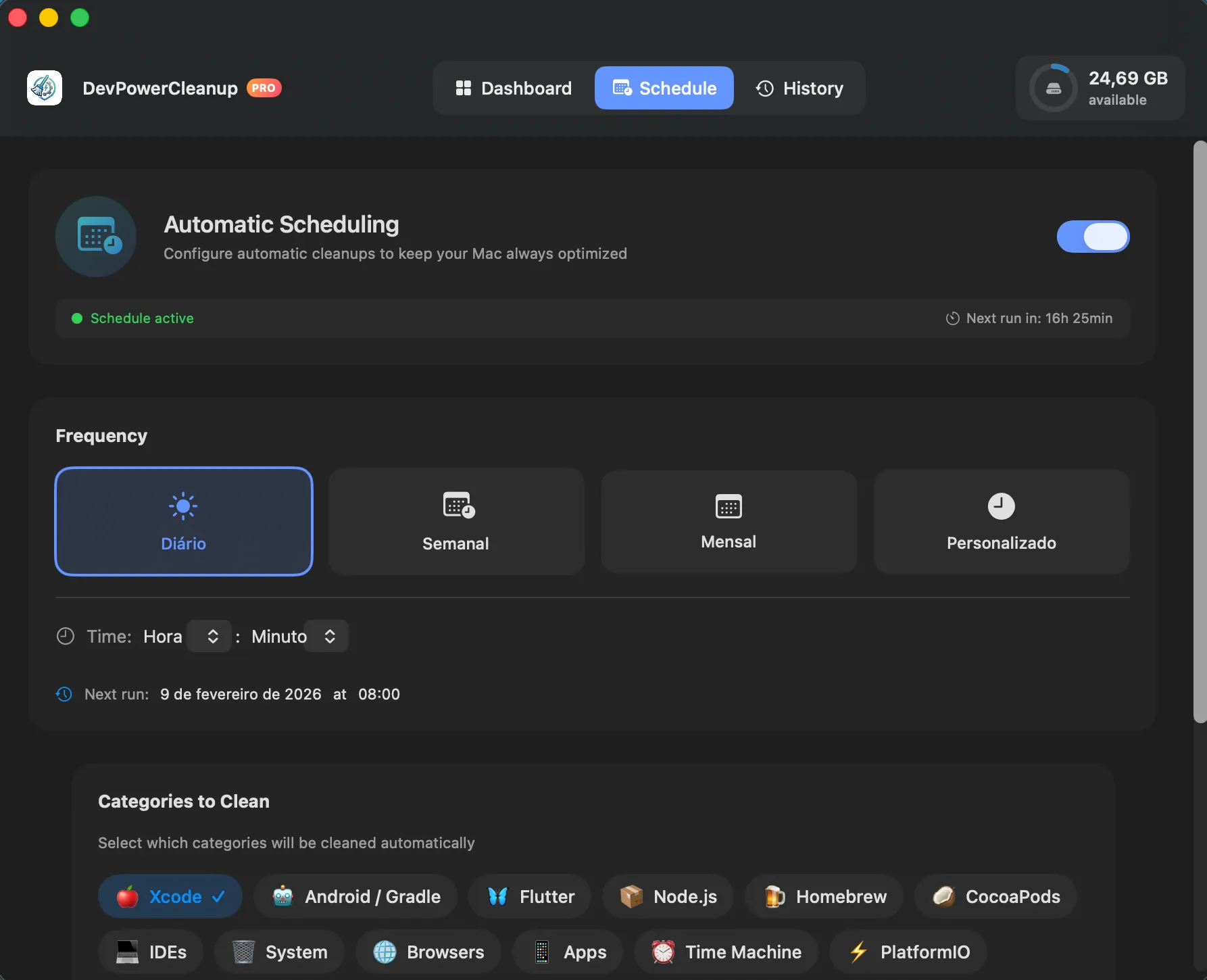1207x980 pixels.
Task: Switch to the Dashboard tab
Action: pyautogui.click(x=513, y=88)
